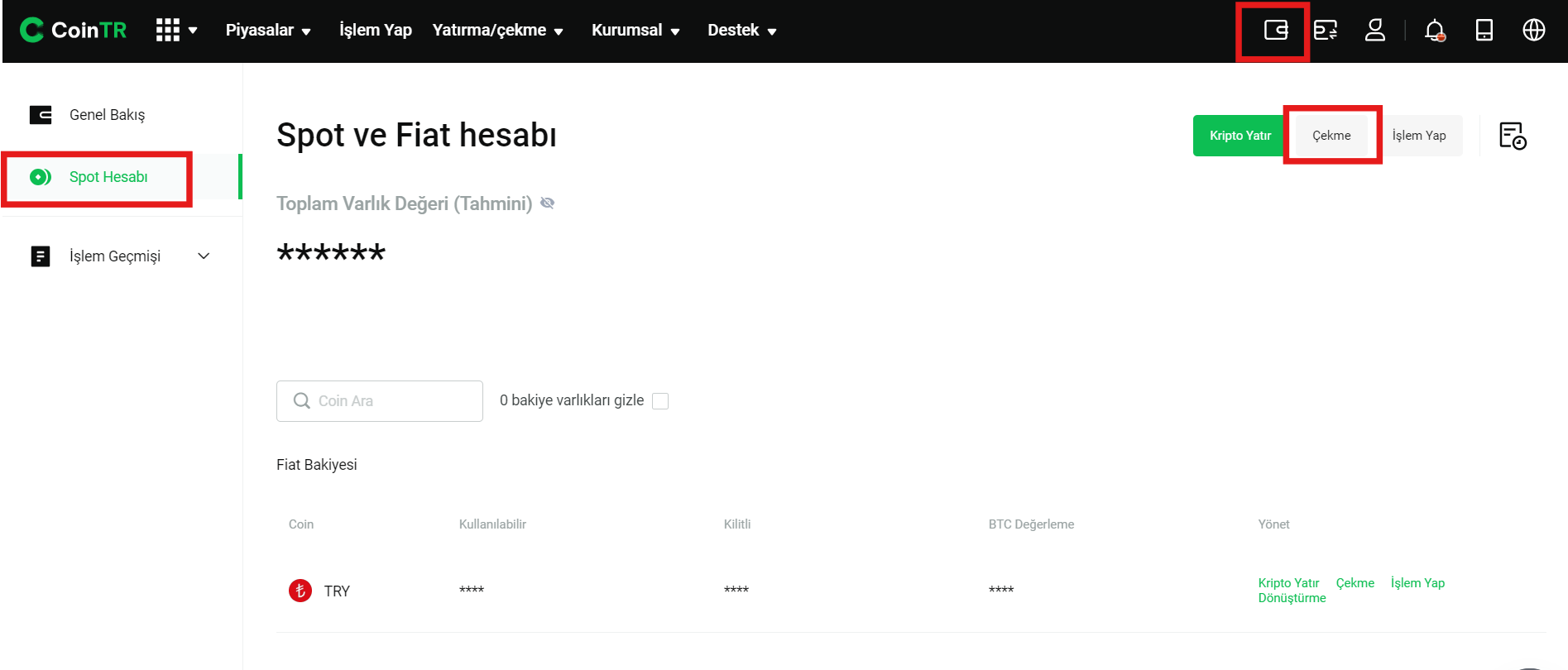This screenshot has width=1568, height=670.
Task: Open İşlem Yap in the top menu
Action: 376,31
